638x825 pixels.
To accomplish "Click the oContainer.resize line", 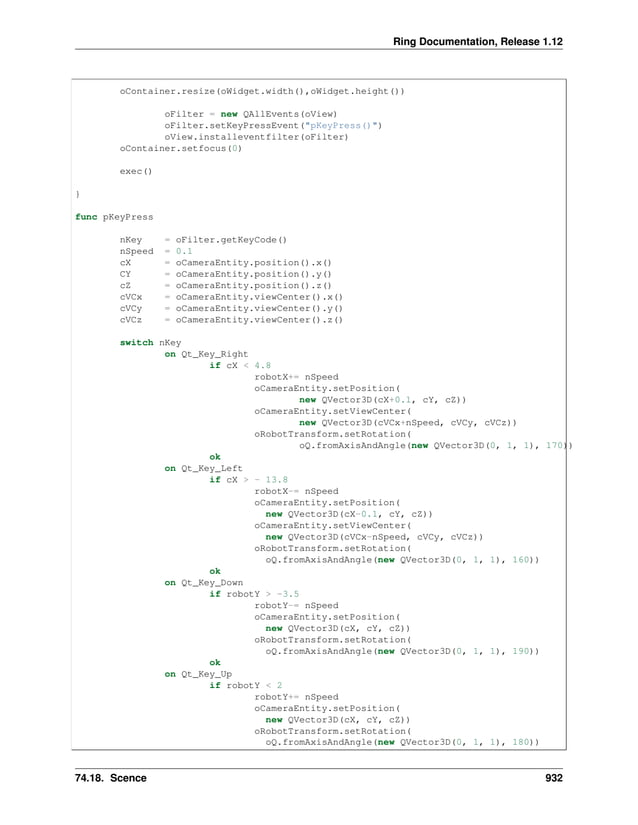I will click(x=262, y=91).
